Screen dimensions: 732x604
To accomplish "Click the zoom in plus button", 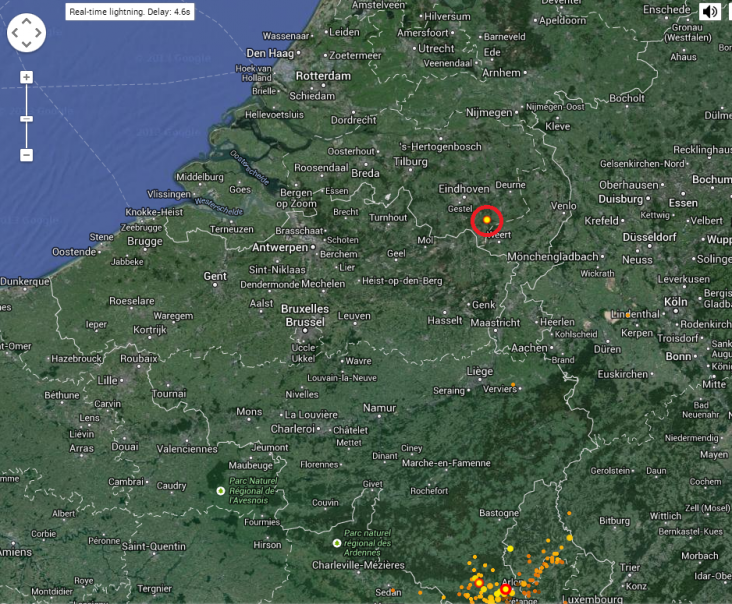I will [x=26, y=77].
